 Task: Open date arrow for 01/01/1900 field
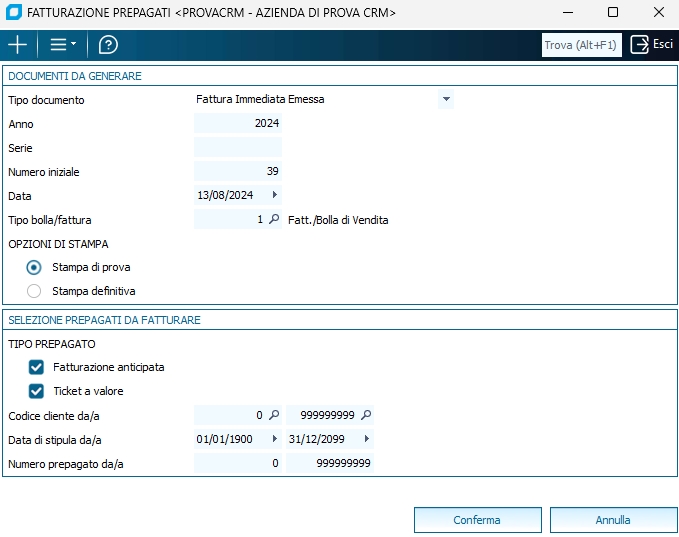[275, 439]
